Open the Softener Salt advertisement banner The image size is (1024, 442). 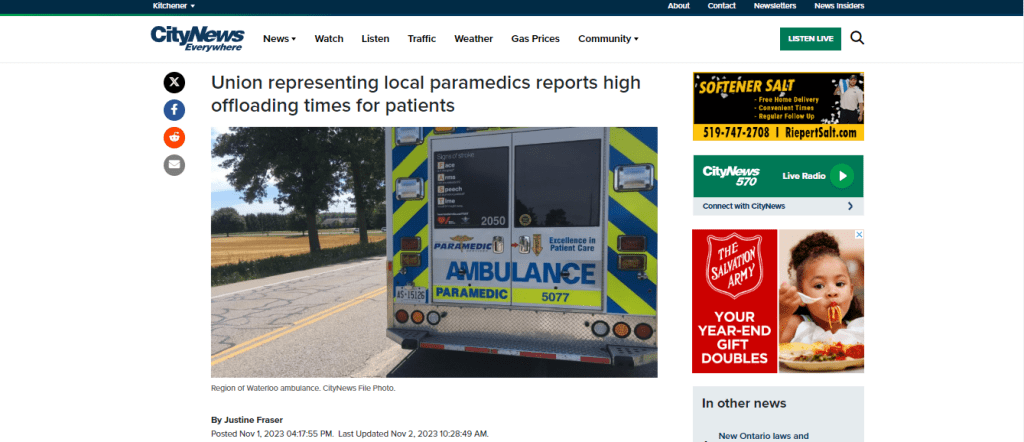click(778, 106)
